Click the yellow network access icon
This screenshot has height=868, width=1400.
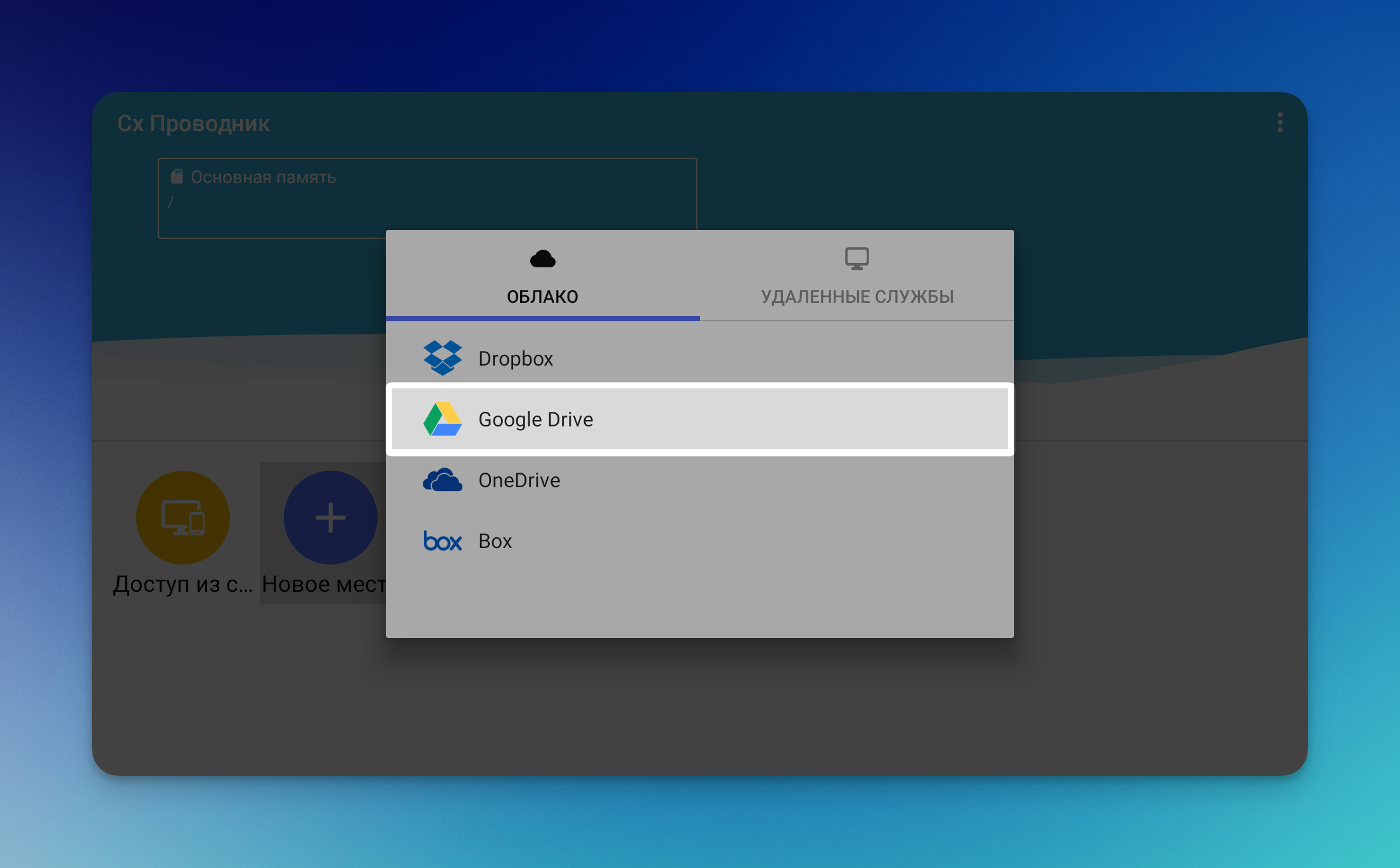183,517
